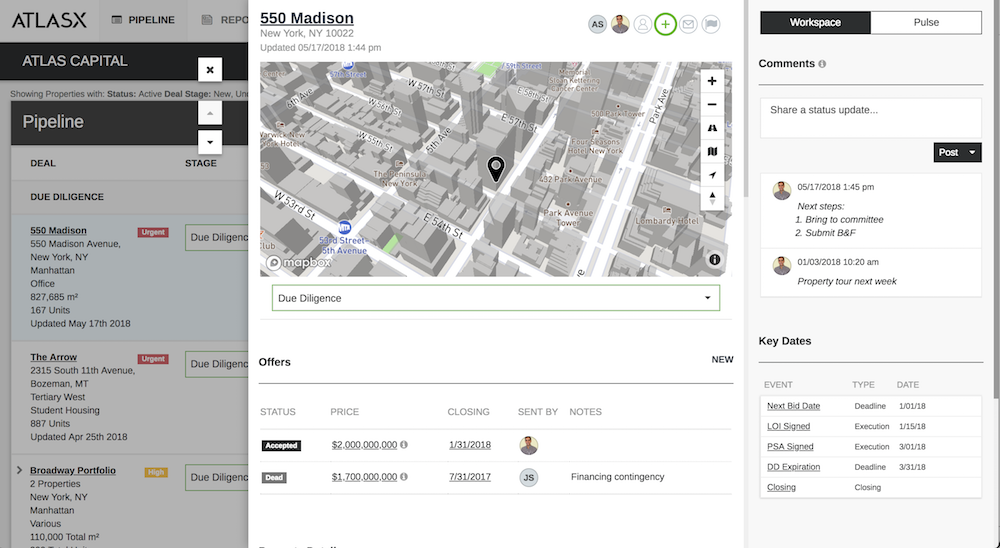
Task: Click info icon beside $2,000,000,000 price
Action: [x=404, y=445]
